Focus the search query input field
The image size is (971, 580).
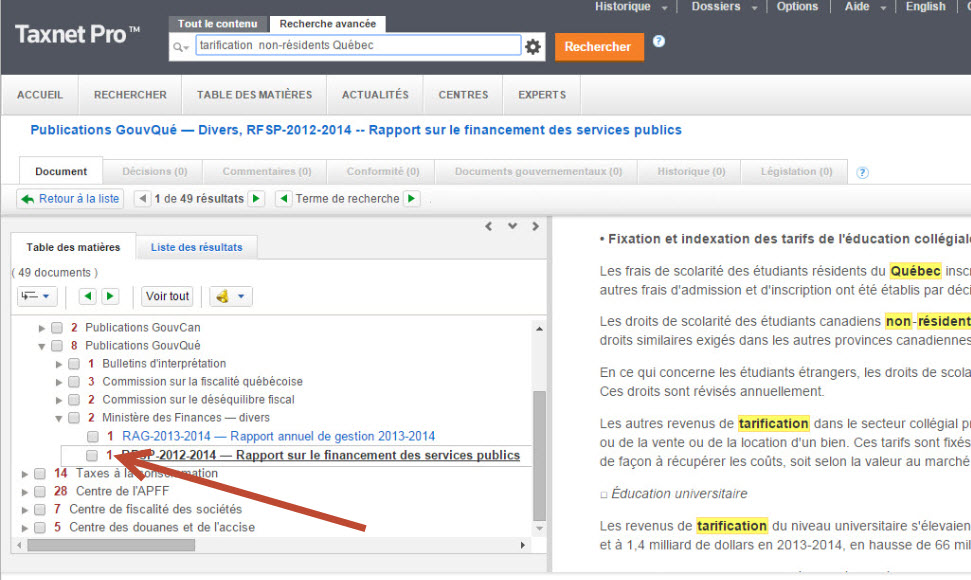(x=358, y=45)
